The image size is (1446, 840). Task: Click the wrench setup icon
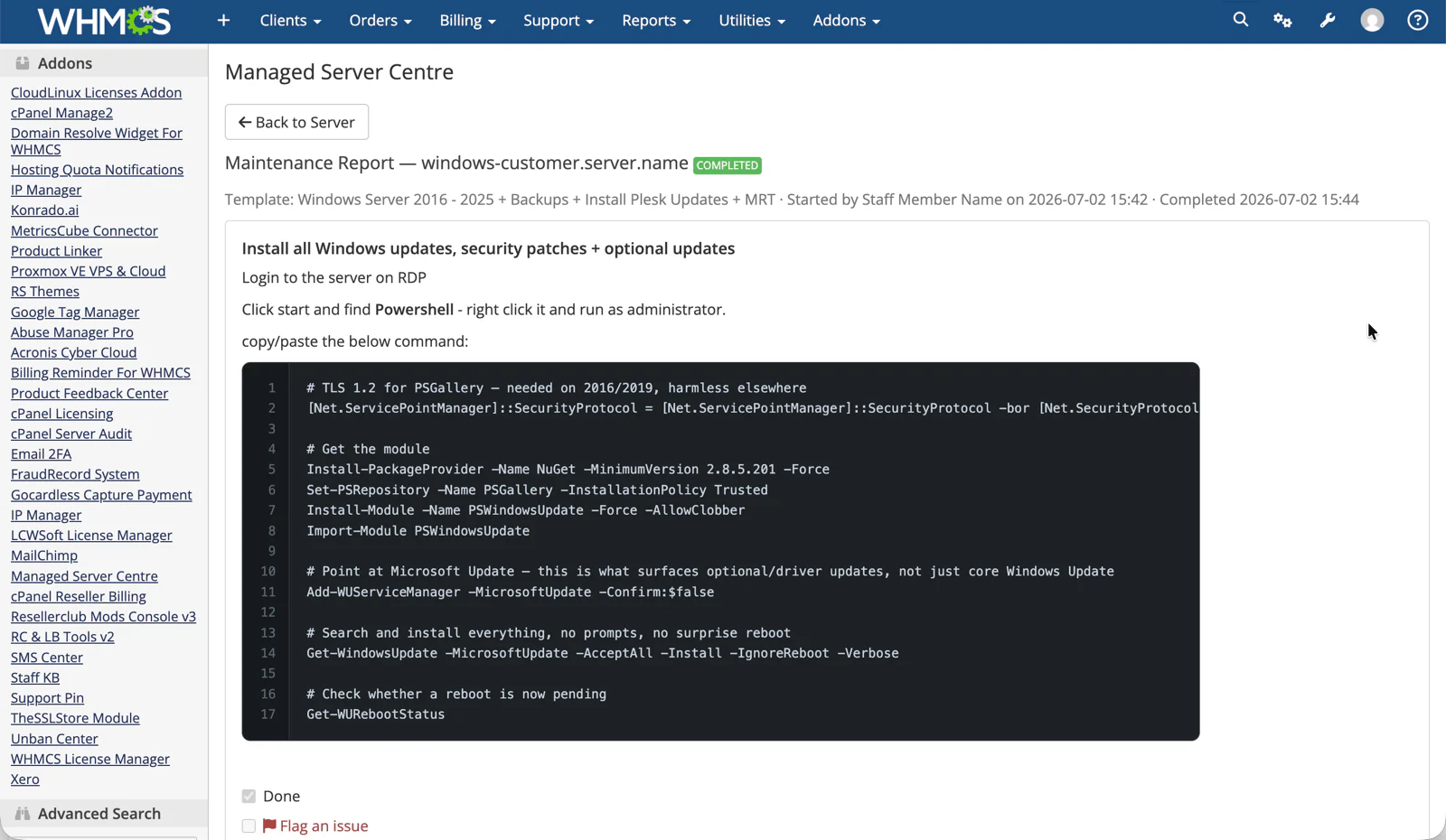[x=1327, y=20]
